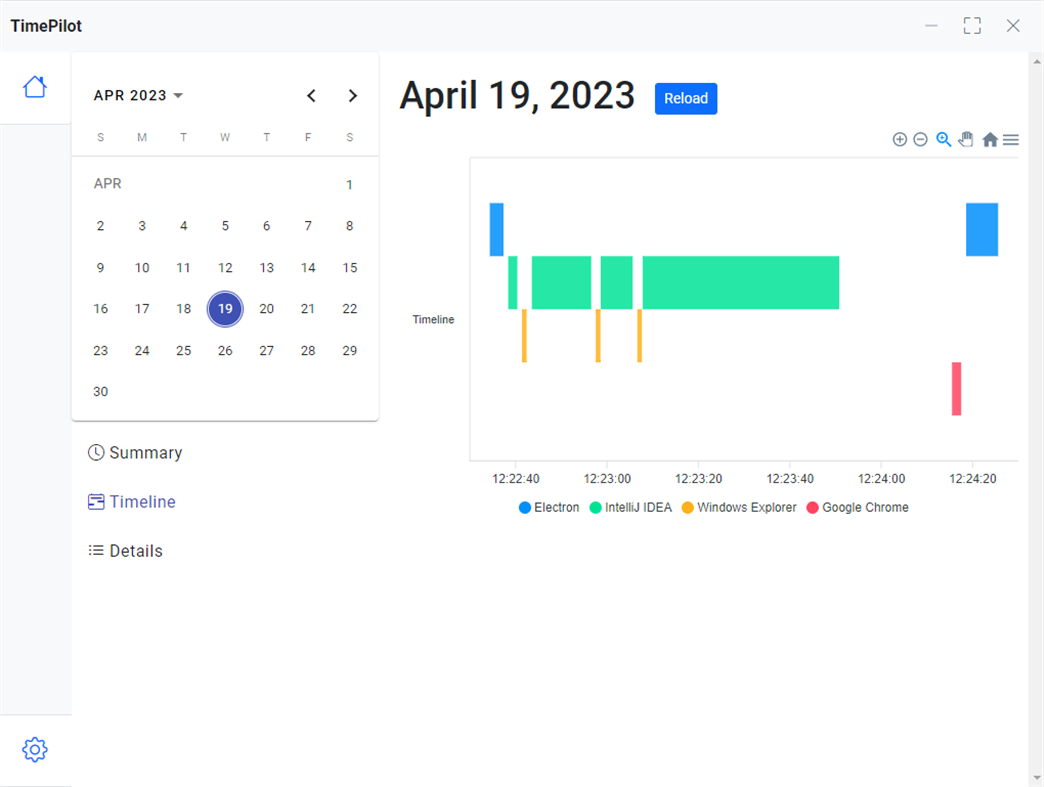
Task: Click the red Google Chrome timeline bar
Action: click(956, 389)
